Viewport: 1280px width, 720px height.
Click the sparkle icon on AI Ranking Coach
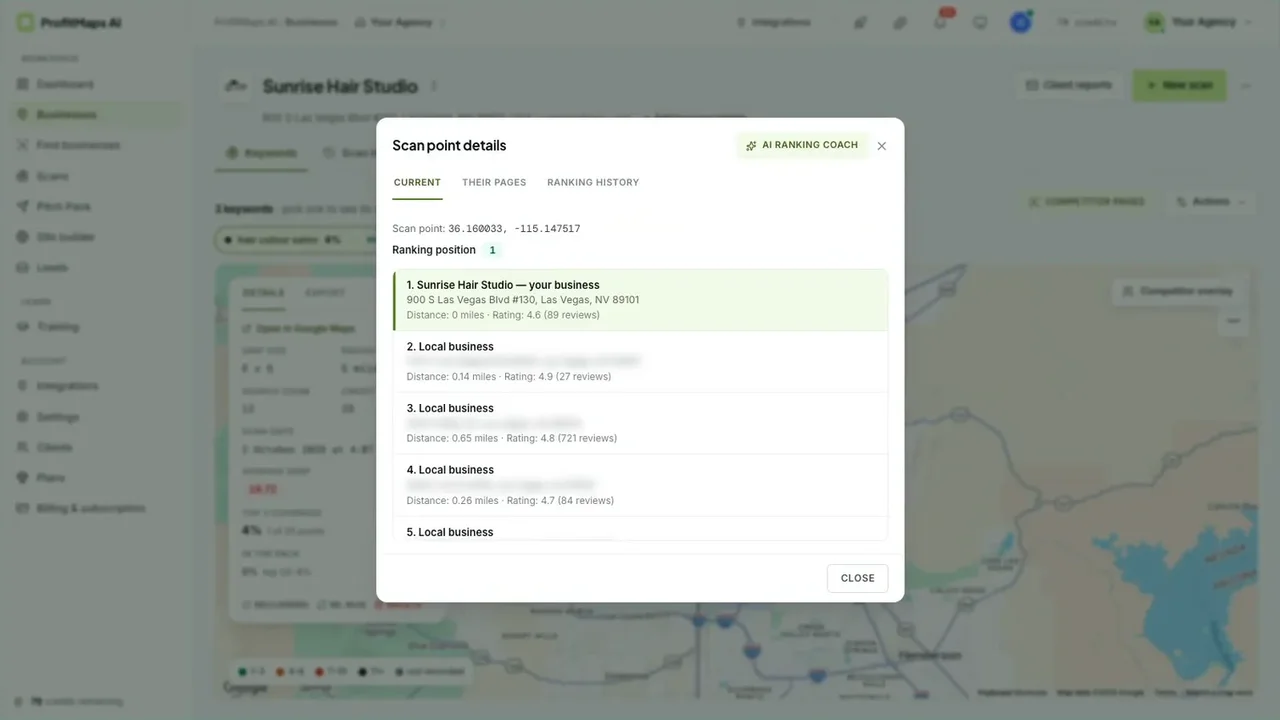(751, 146)
